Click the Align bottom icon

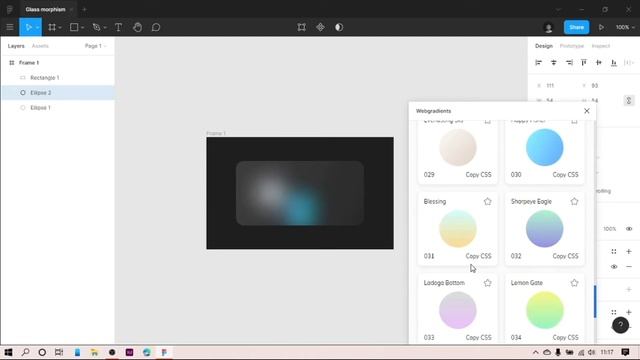pyautogui.click(x=614, y=62)
